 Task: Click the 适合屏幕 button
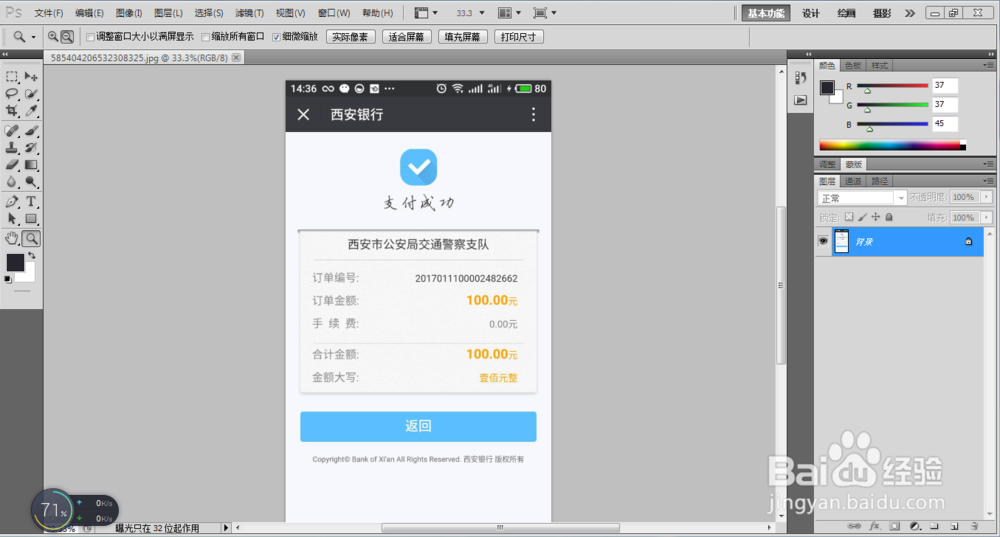406,37
